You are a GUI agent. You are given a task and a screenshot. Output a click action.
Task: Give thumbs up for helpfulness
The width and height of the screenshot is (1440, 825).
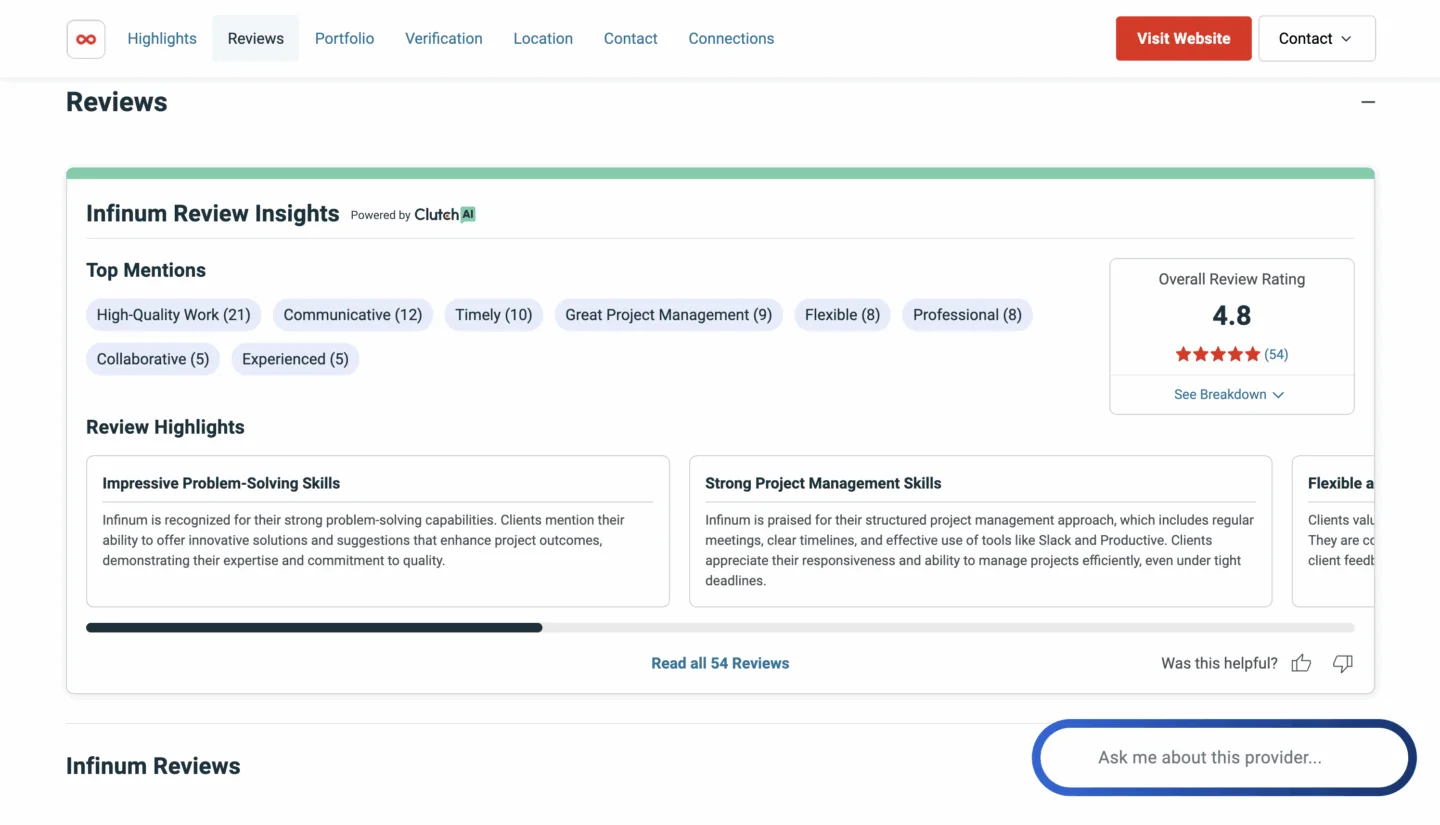(x=1301, y=663)
